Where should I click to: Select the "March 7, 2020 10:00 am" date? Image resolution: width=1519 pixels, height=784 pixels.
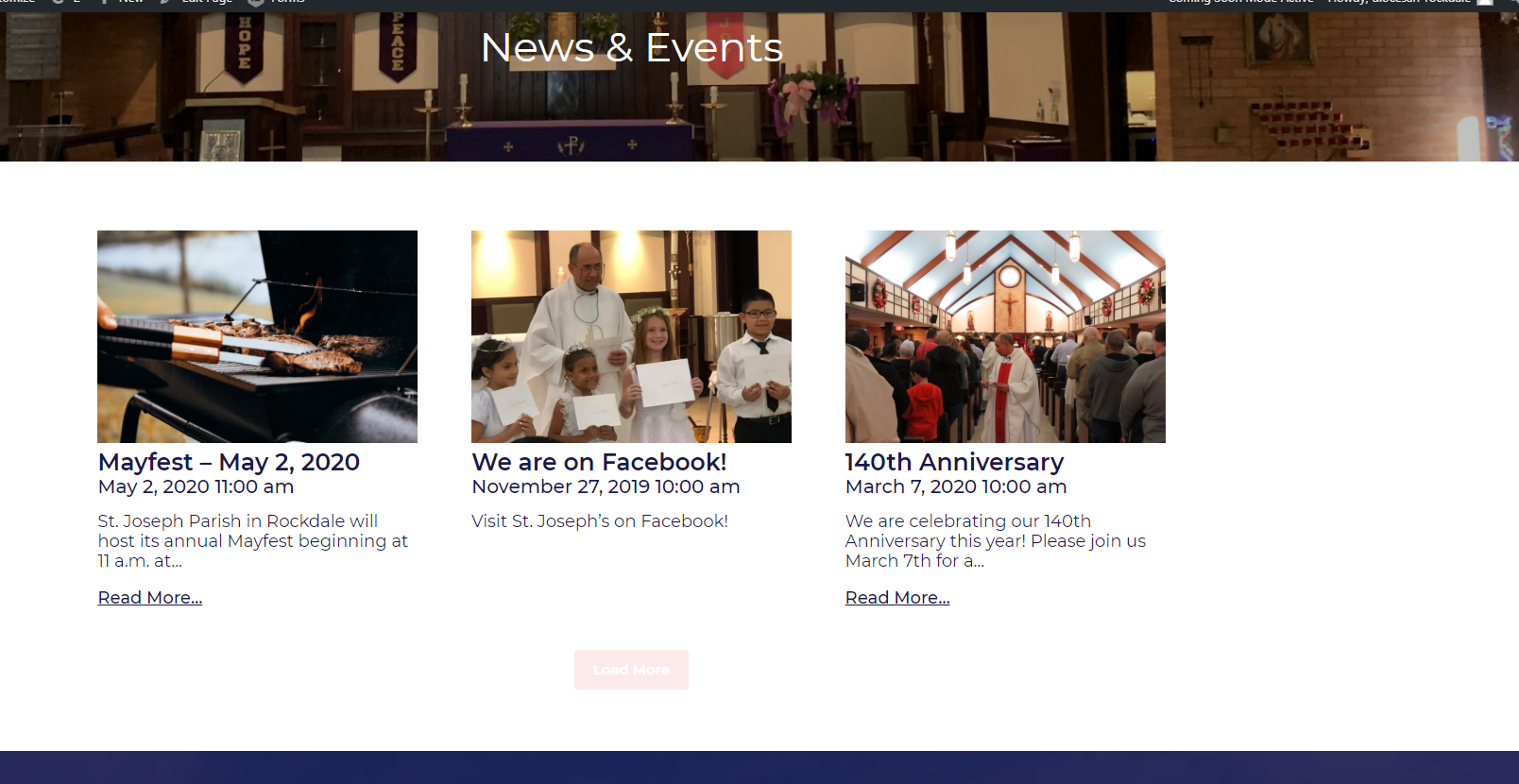pyautogui.click(x=956, y=486)
